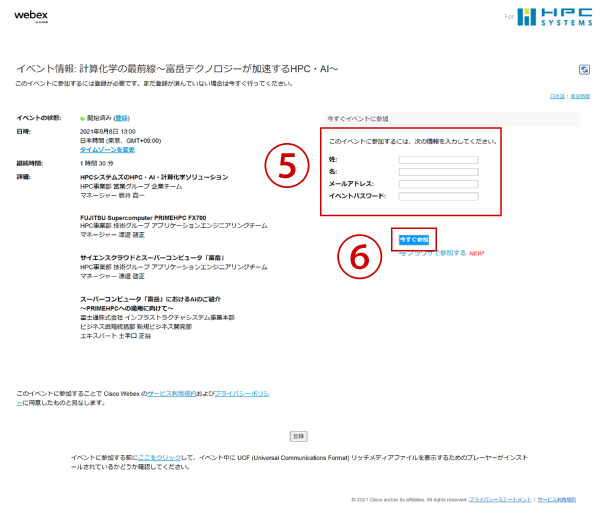Open footer サービス利用規約 link
Image resolution: width=600 pixels, height=513 pixels.
tap(556, 499)
